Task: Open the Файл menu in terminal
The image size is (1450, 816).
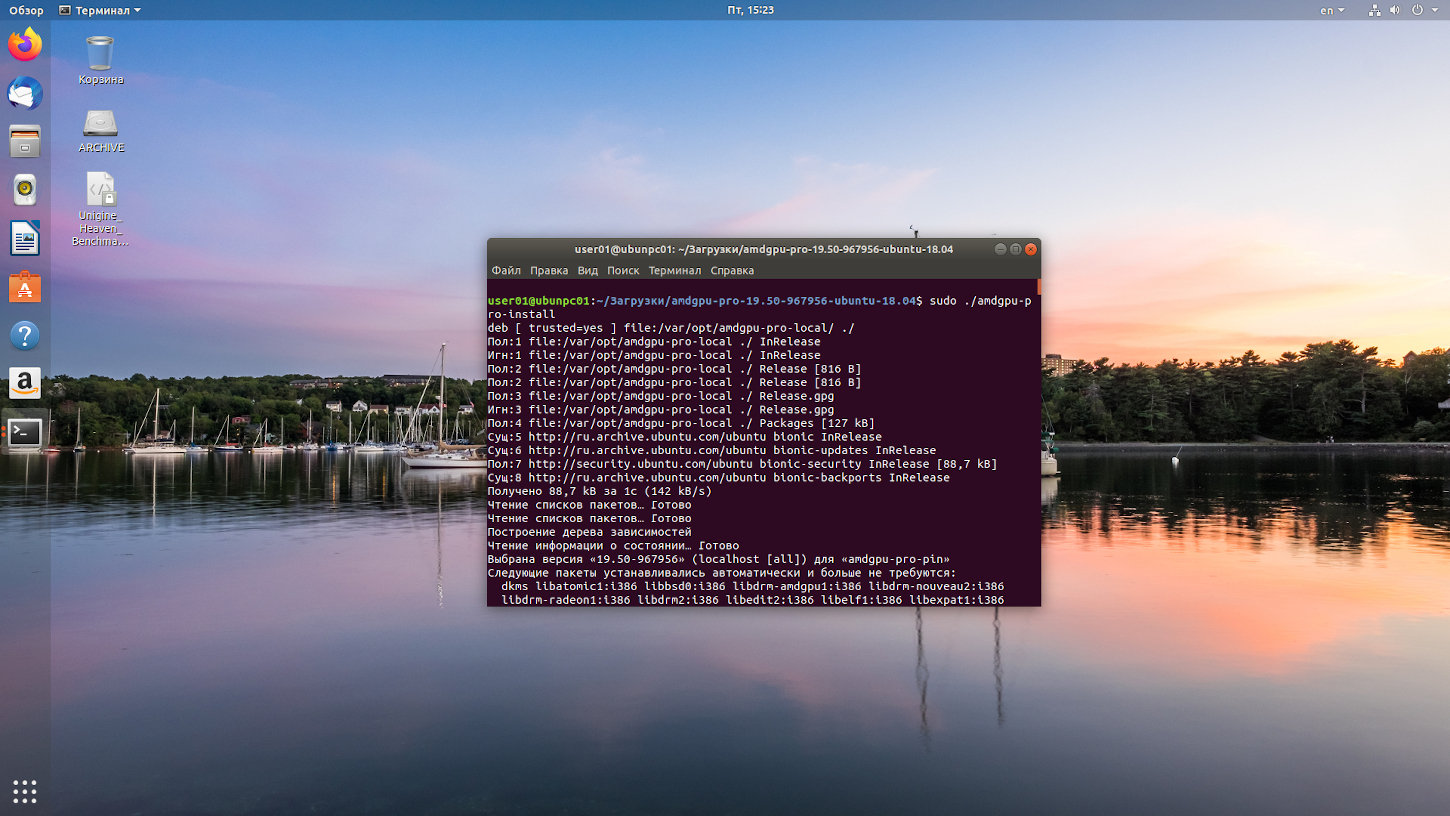Action: (506, 271)
